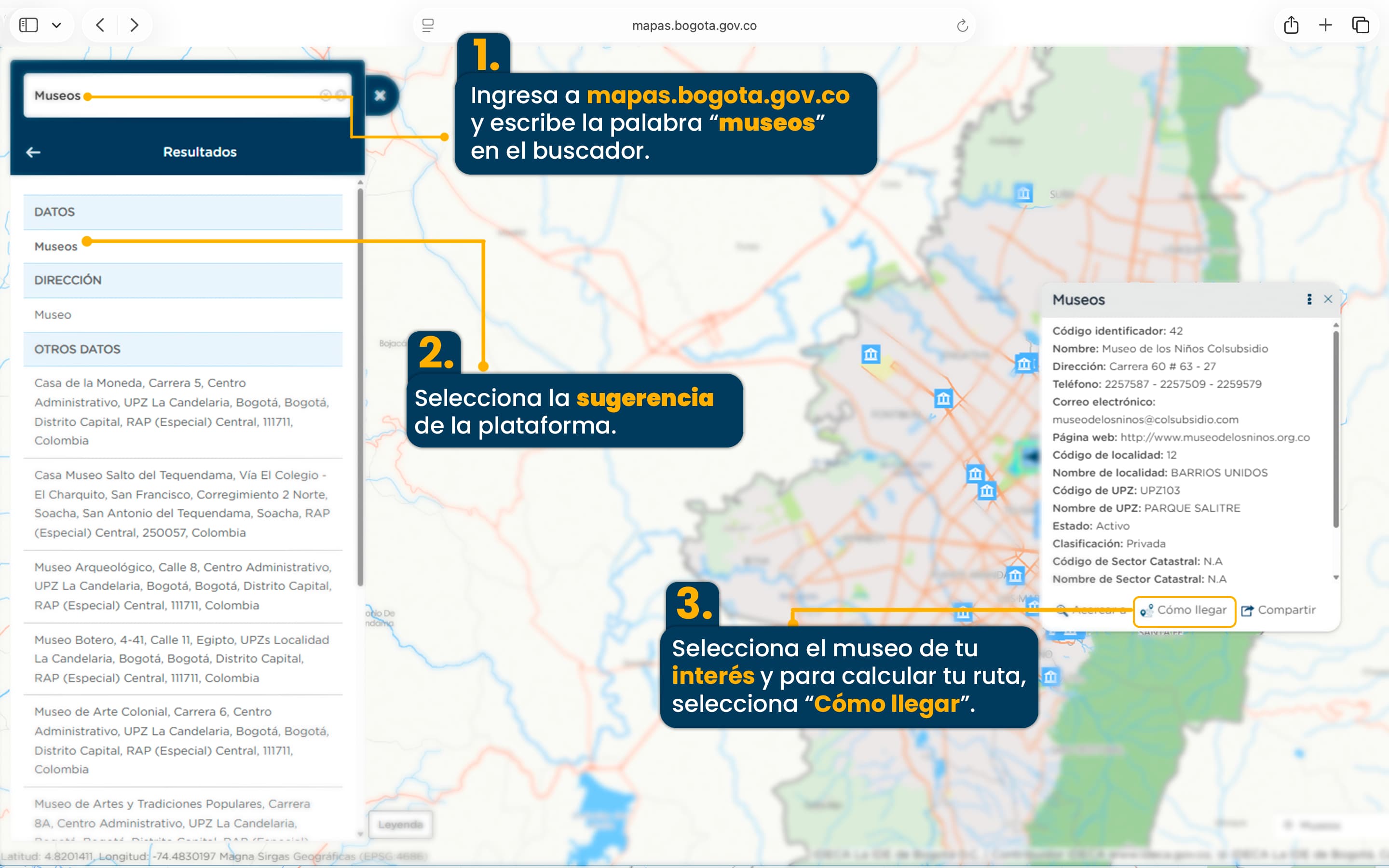Clear the Museos search input
The width and height of the screenshot is (1389, 868).
[325, 95]
